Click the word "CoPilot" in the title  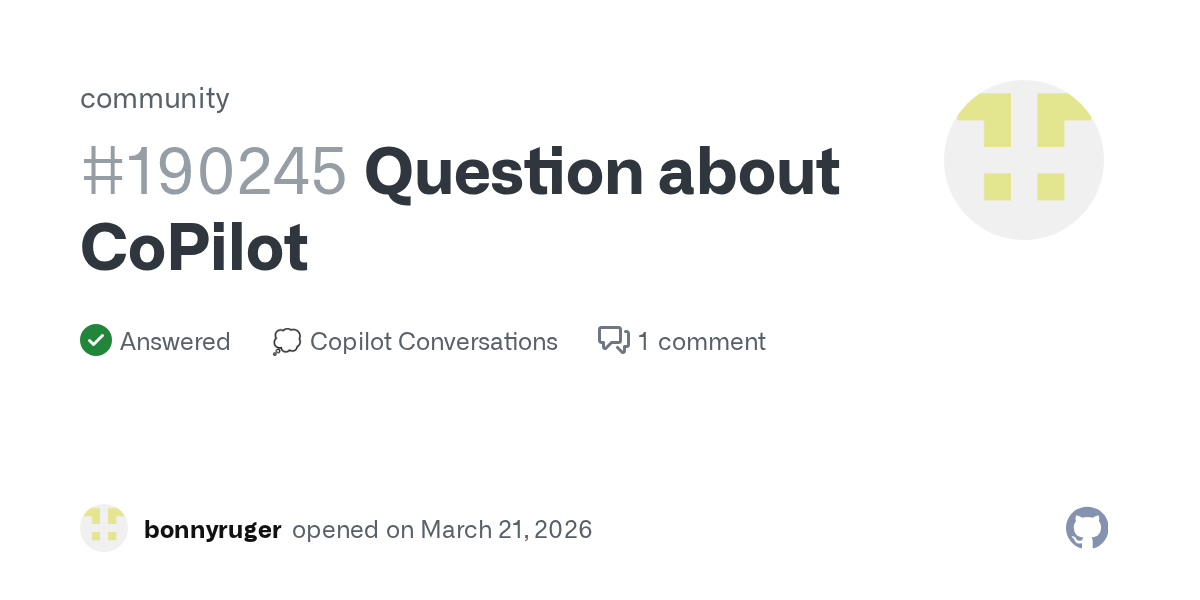pos(194,248)
